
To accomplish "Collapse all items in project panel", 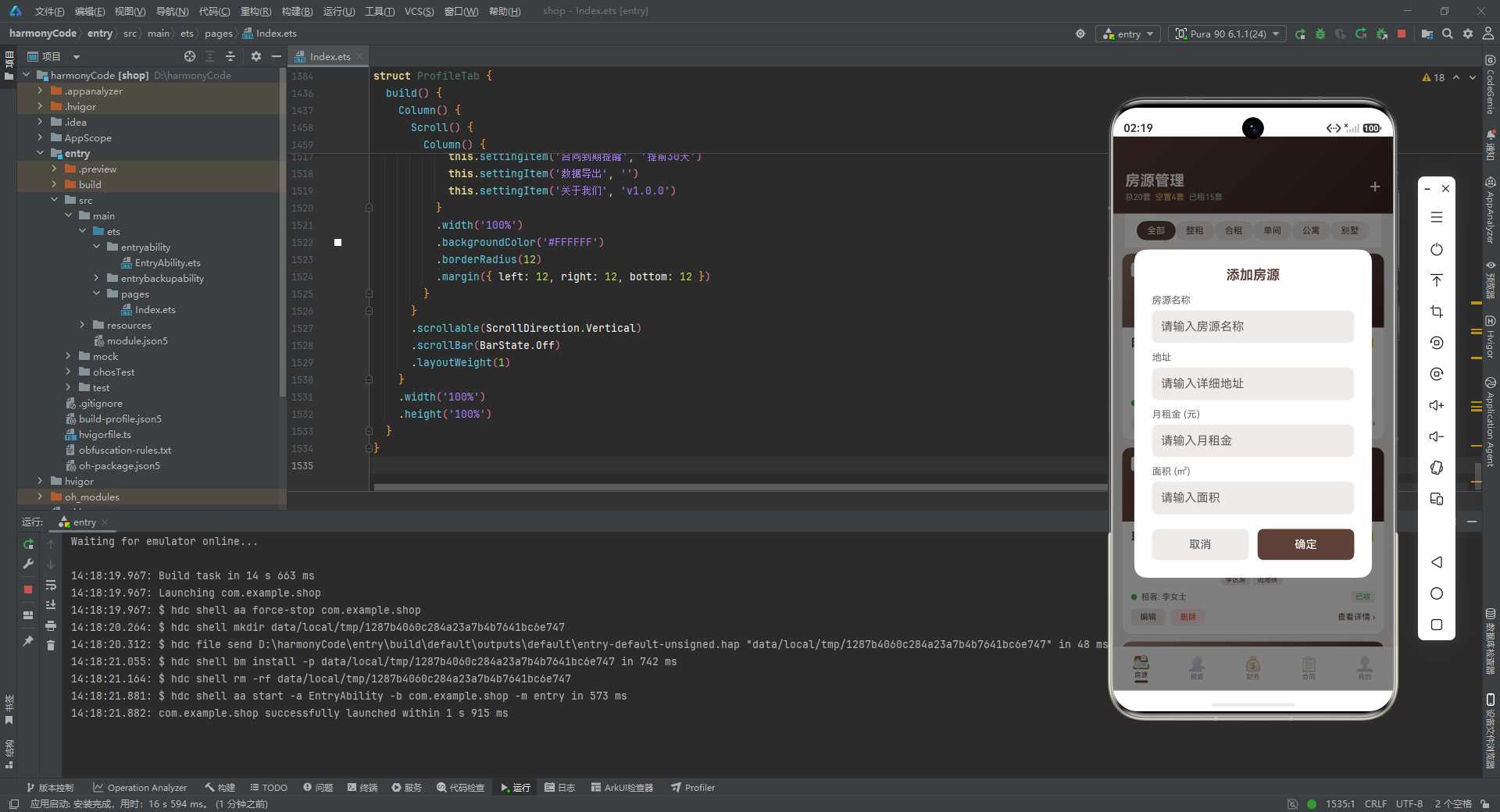I will pyautogui.click(x=230, y=56).
